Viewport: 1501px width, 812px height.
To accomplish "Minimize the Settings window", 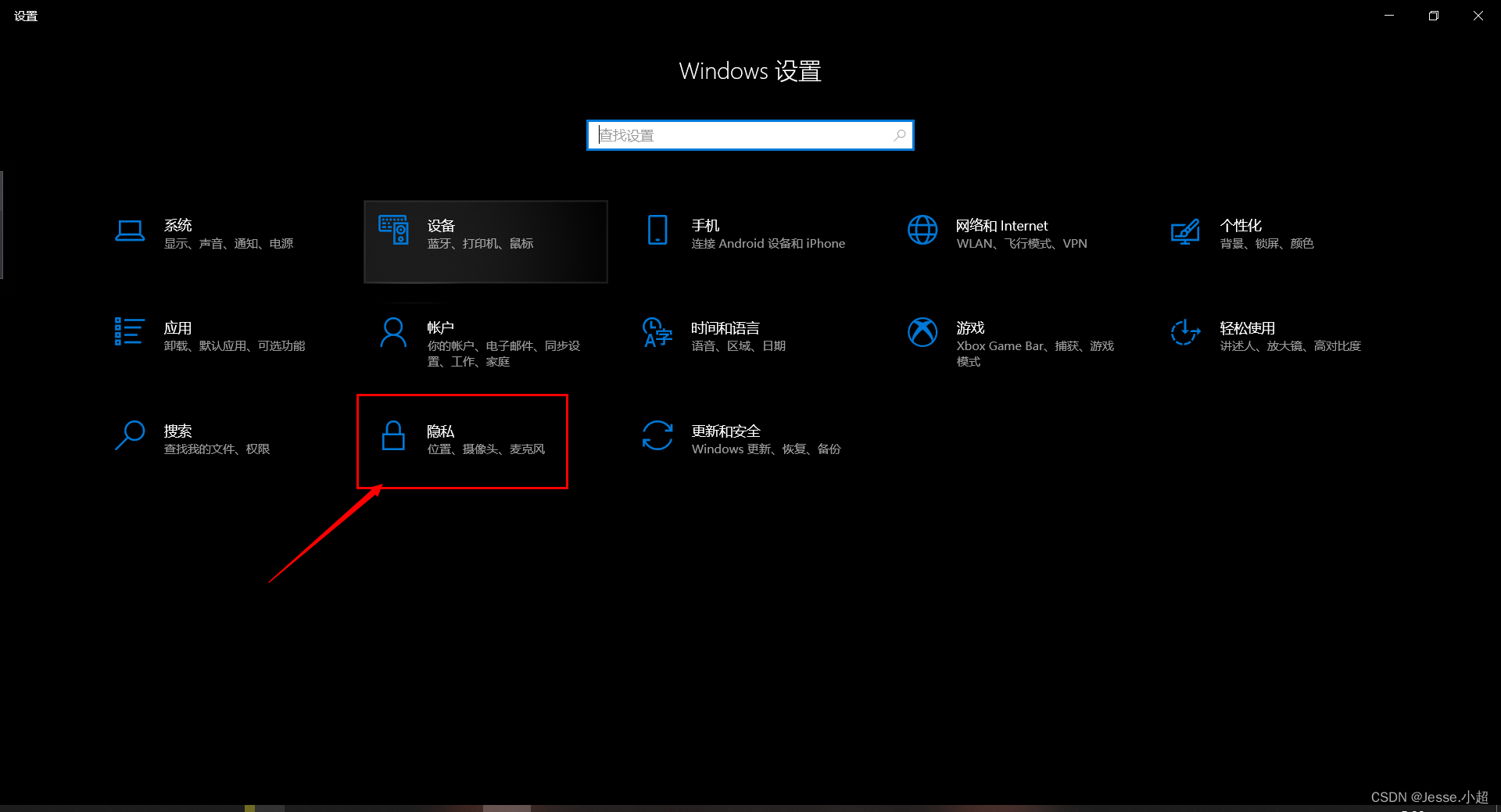I will [1389, 16].
